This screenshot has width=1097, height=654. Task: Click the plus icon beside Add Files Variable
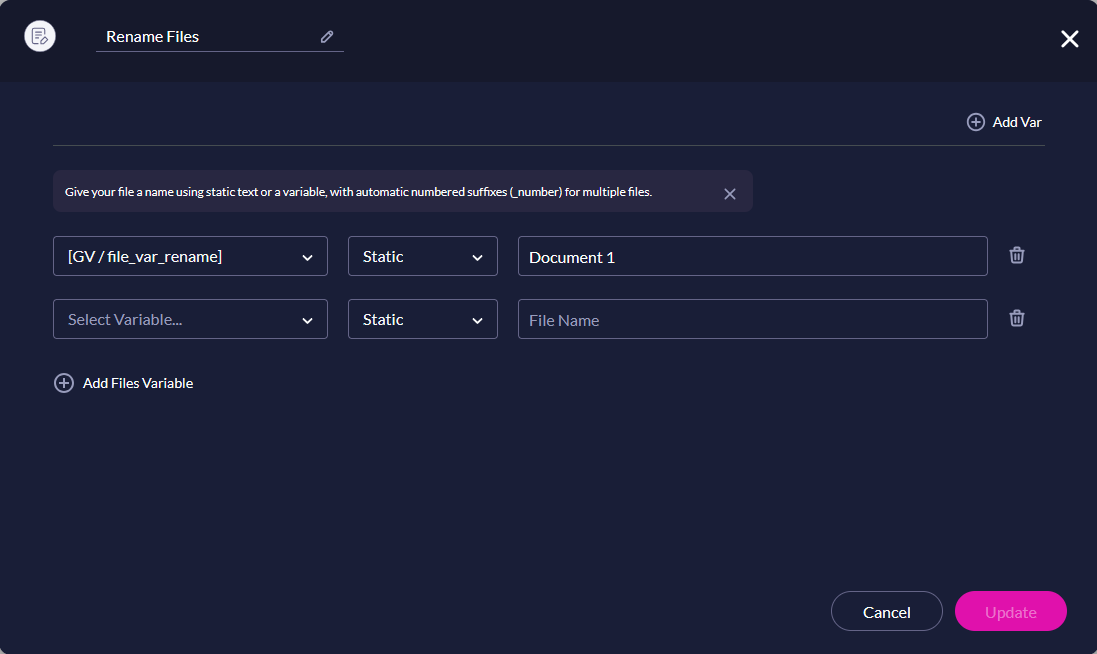click(64, 382)
